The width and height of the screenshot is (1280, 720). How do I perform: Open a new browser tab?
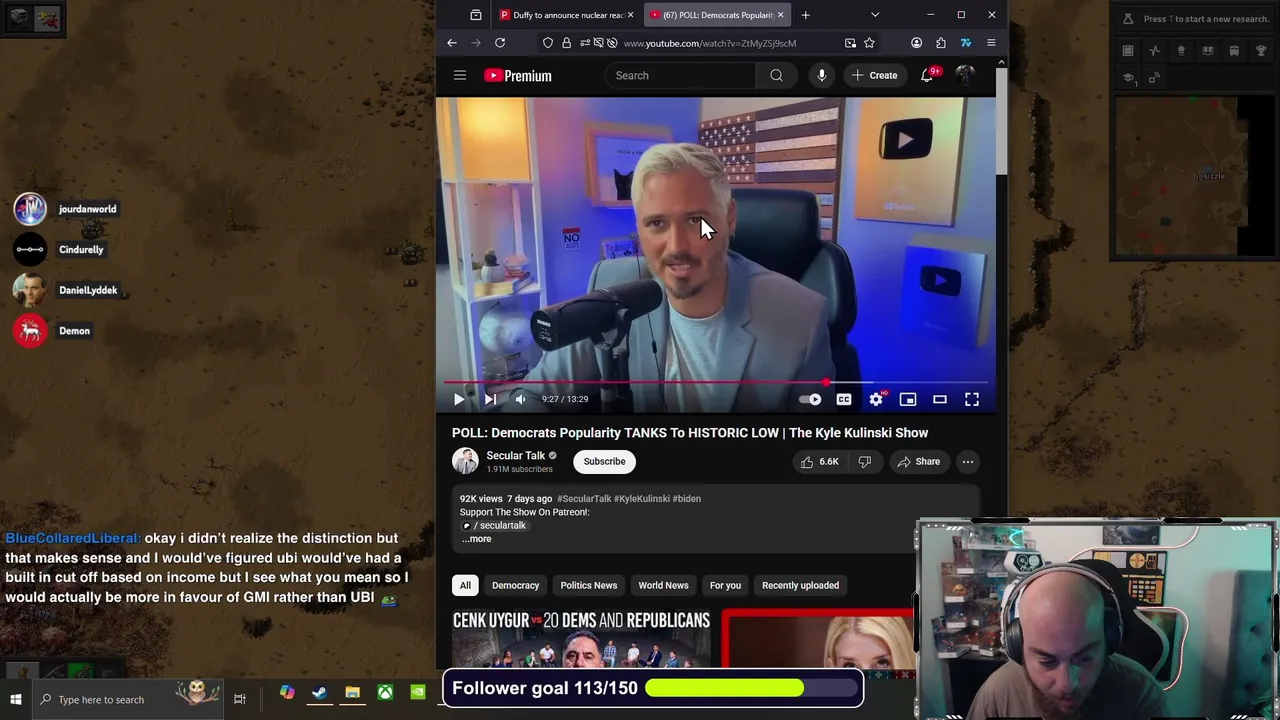coord(806,15)
